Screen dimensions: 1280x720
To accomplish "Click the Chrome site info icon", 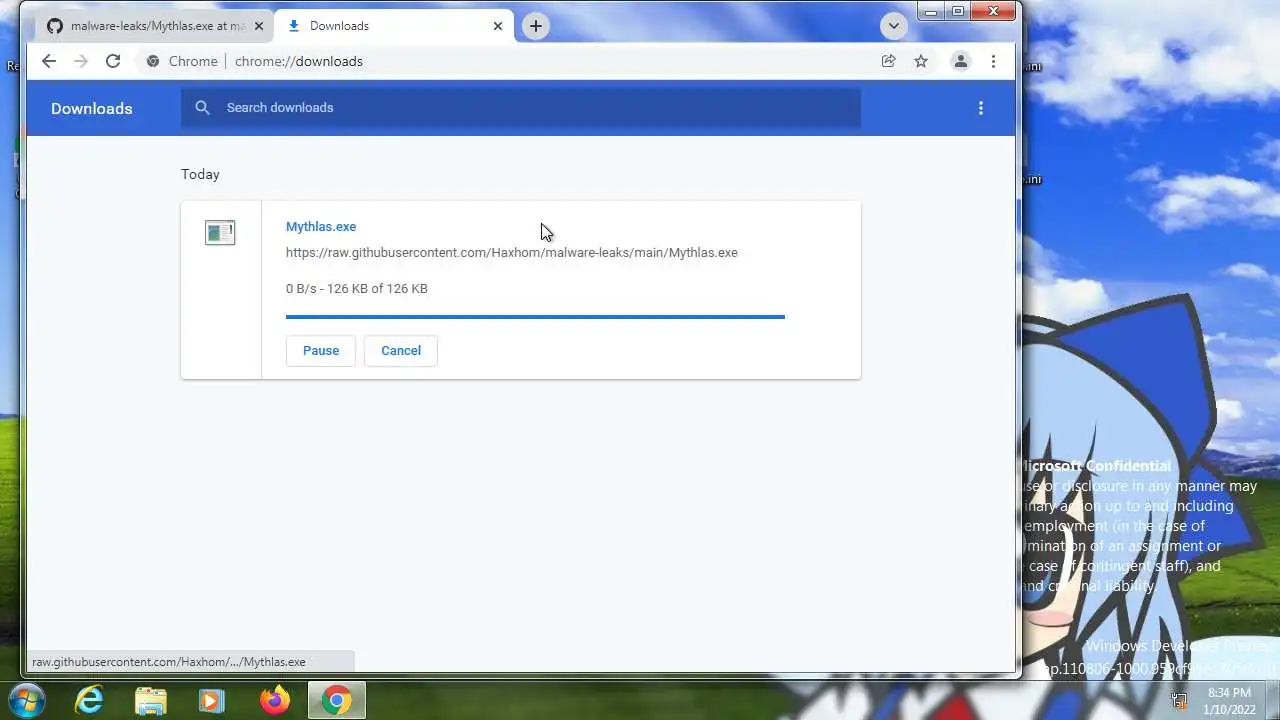I will (x=153, y=61).
